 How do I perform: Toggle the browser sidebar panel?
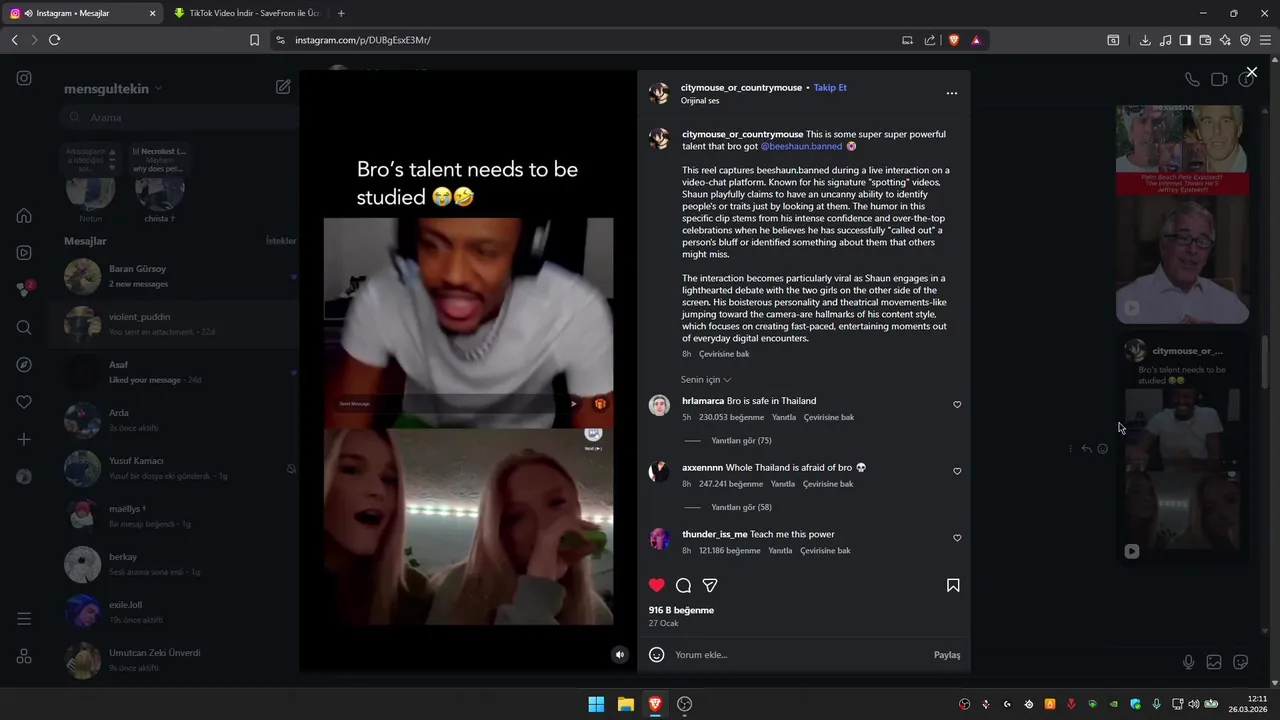1185,40
